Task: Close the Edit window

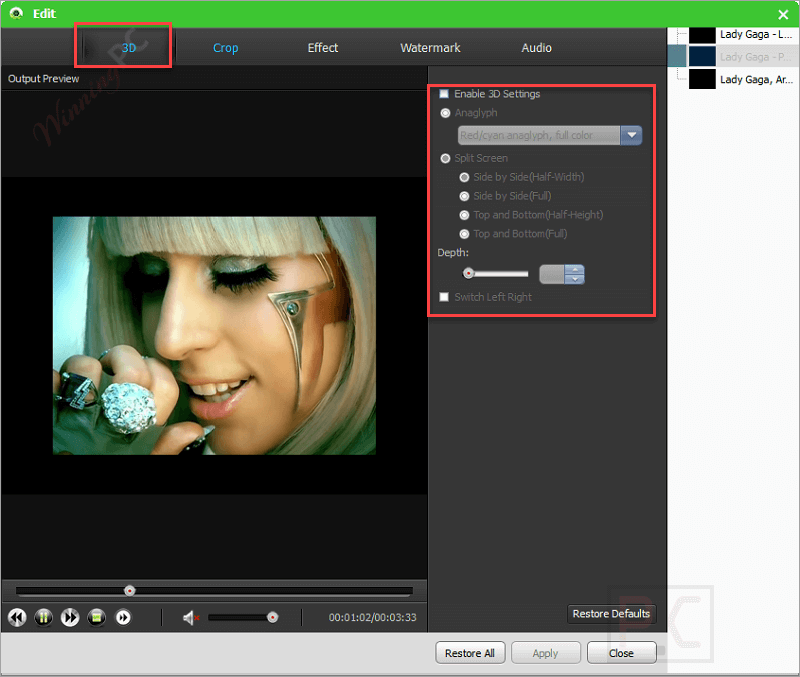Action: coord(783,15)
